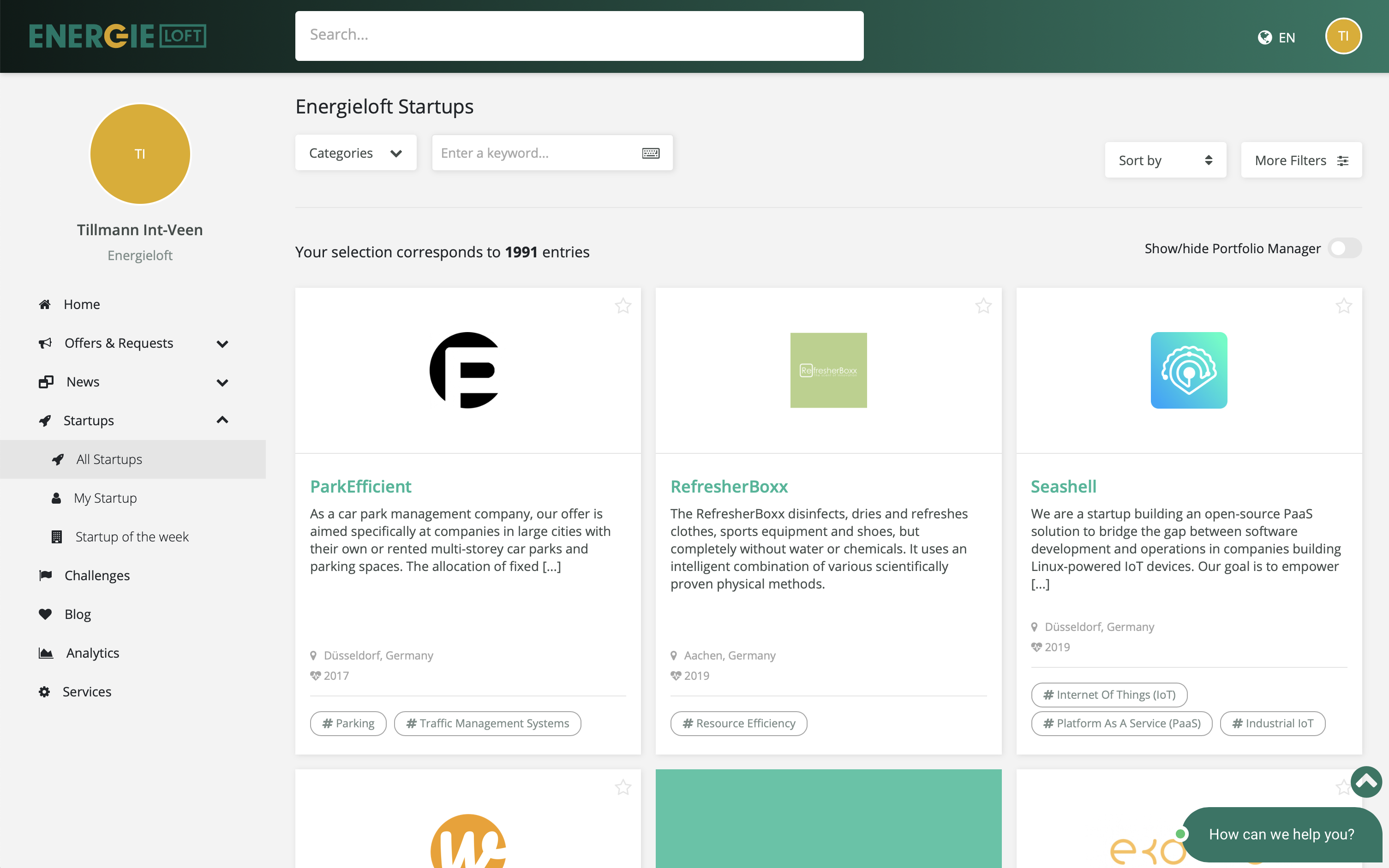Screen dimensions: 1389x868
Task: Star the RefresherBoxx startup card
Action: [983, 305]
